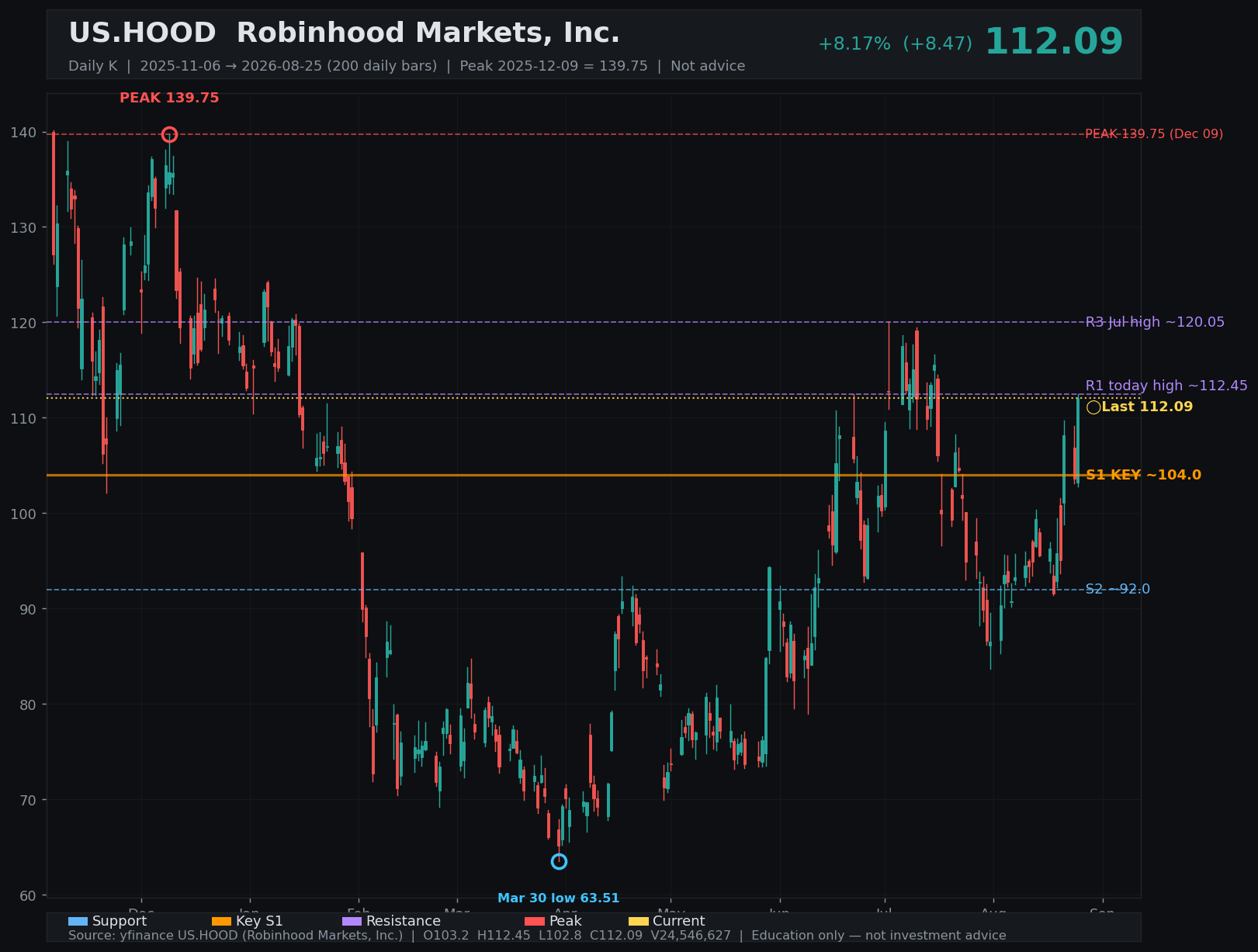Click the y-axis label 140

23,133
